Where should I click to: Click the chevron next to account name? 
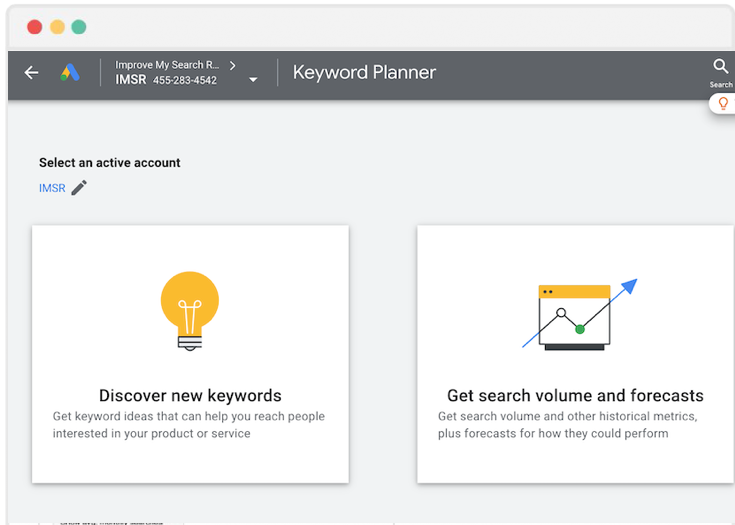pos(233,65)
